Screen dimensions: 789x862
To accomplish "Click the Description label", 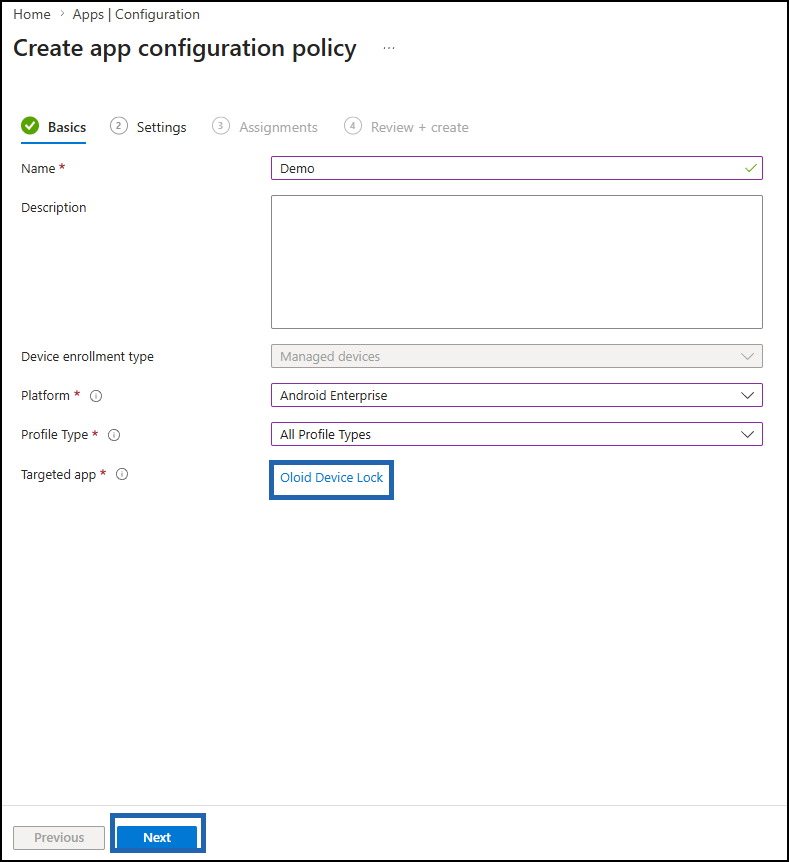I will [54, 208].
